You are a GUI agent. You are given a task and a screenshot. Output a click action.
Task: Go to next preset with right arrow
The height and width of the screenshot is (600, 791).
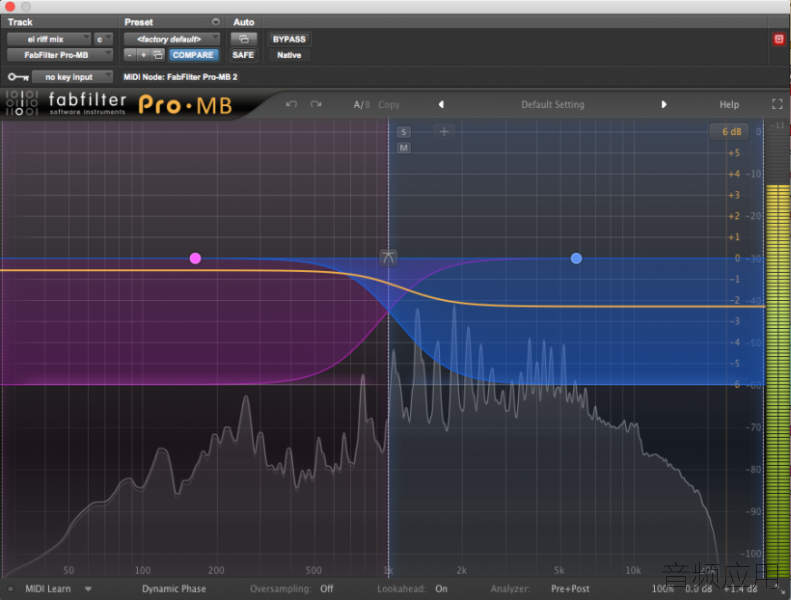click(x=664, y=104)
